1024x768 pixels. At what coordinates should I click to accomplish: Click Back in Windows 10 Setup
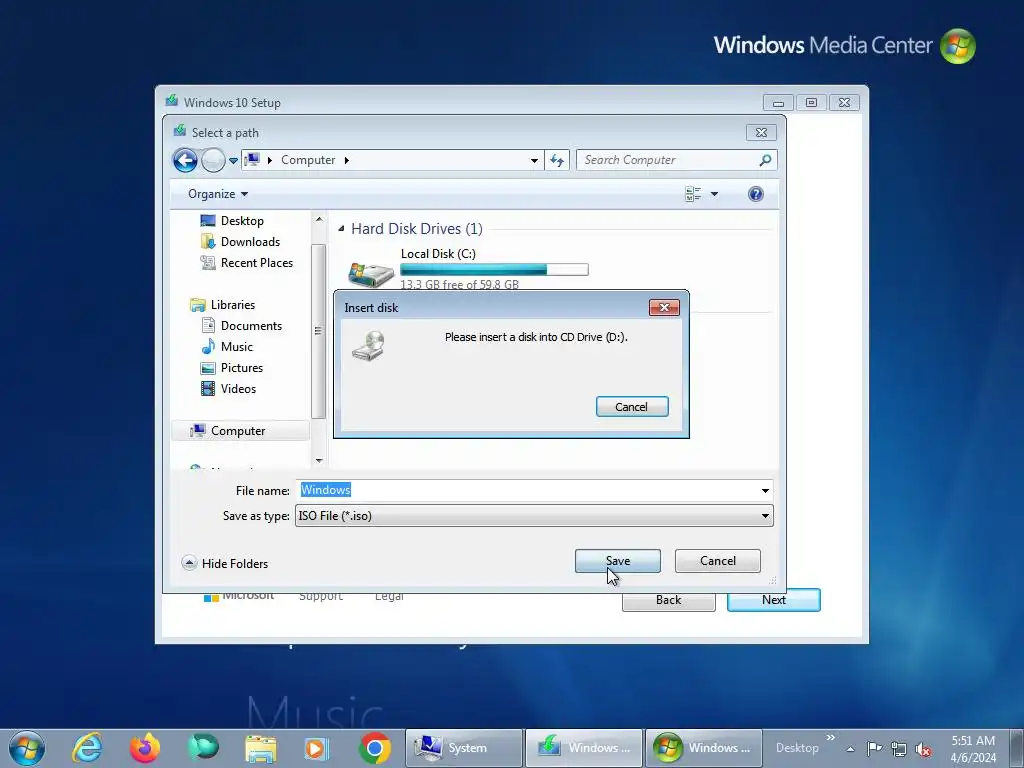(669, 600)
